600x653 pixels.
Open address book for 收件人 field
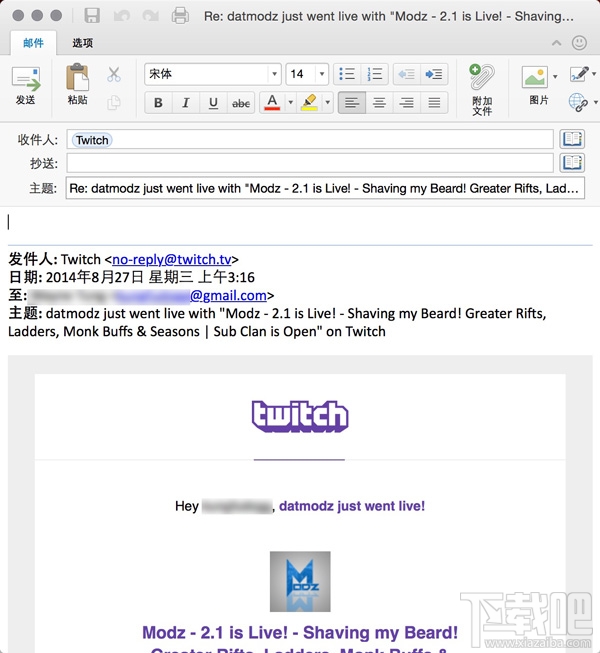point(572,139)
